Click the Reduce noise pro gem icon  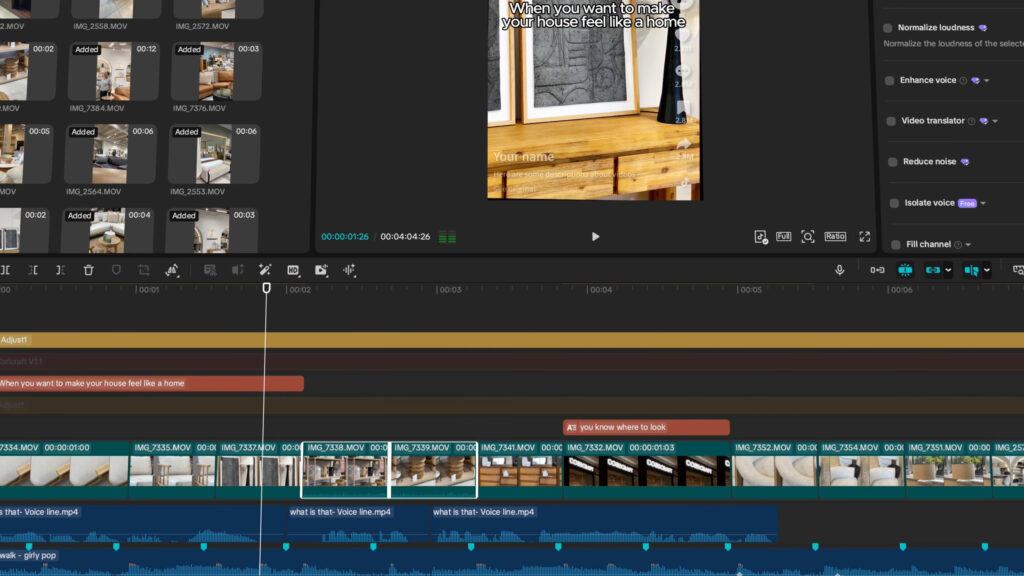pyautogui.click(x=965, y=162)
